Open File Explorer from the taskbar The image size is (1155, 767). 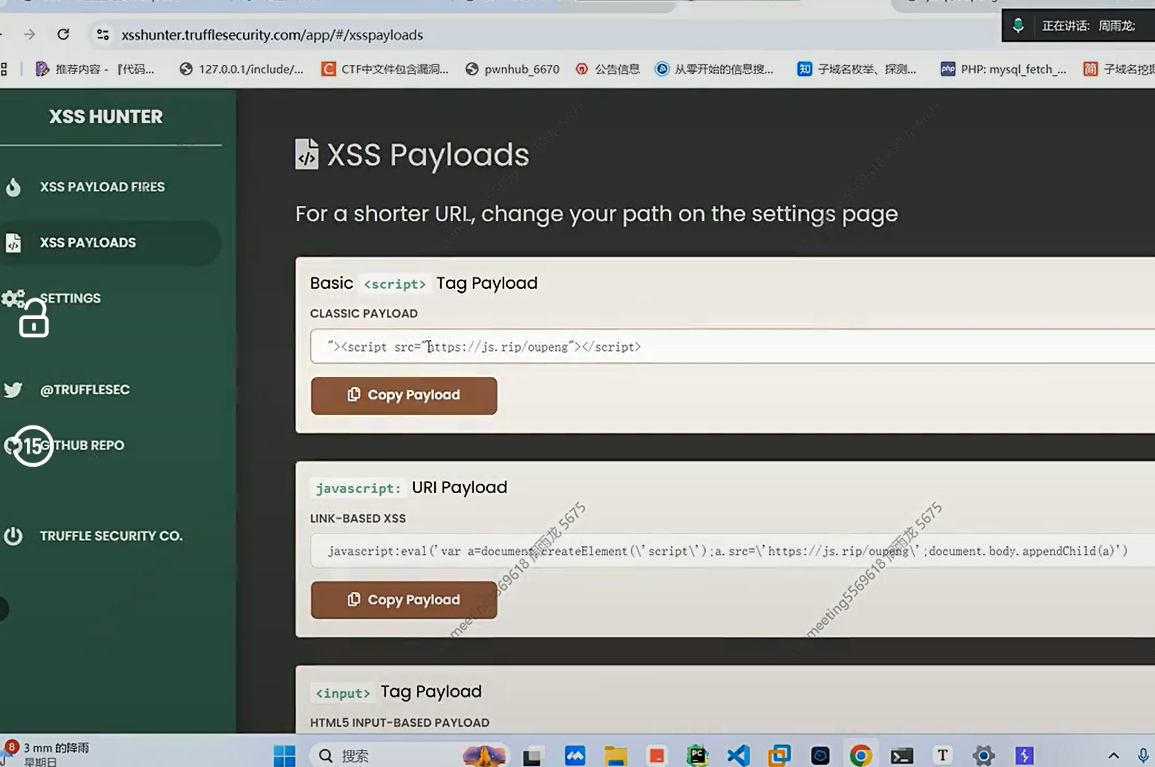tap(616, 756)
